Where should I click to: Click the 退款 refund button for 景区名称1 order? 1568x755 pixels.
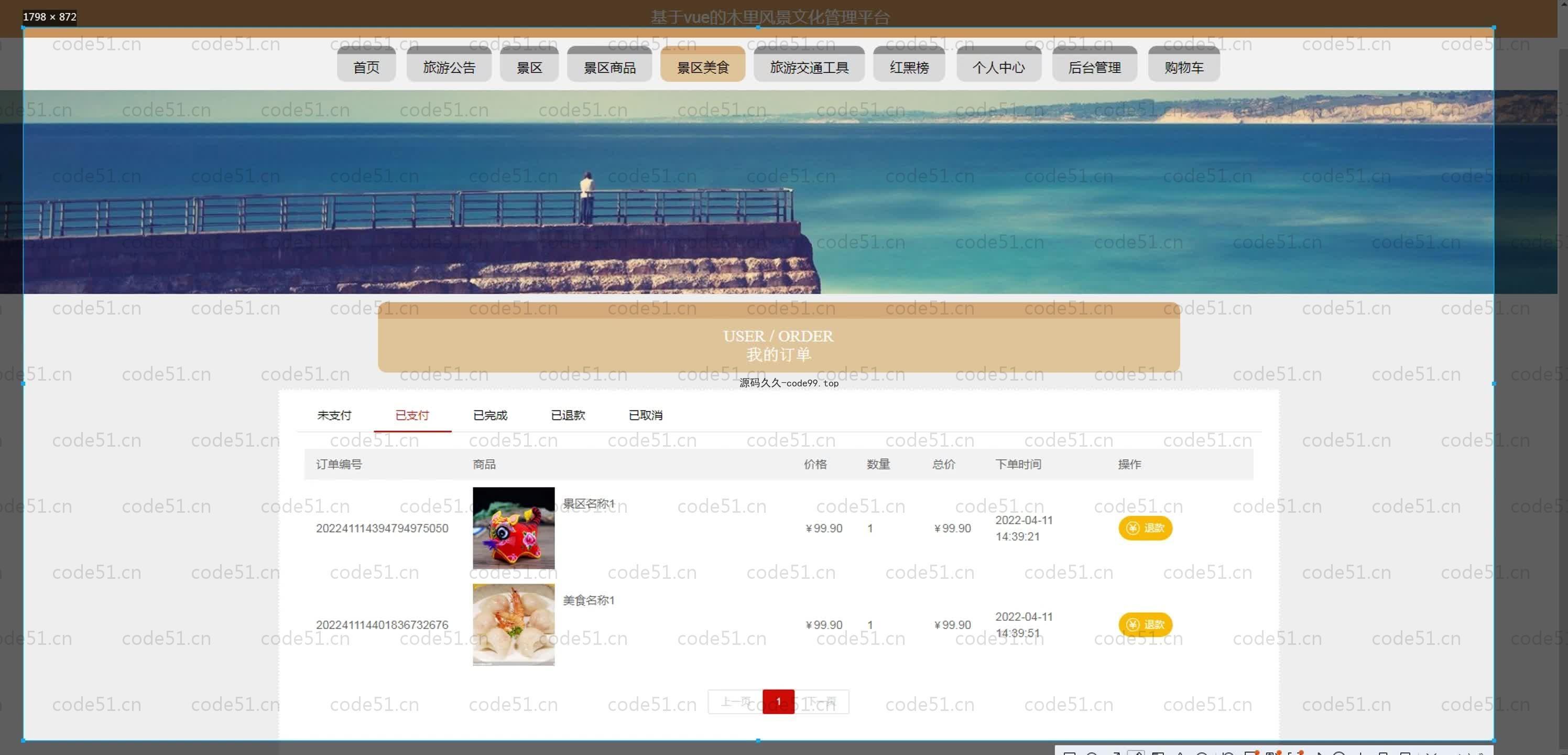[1145, 528]
